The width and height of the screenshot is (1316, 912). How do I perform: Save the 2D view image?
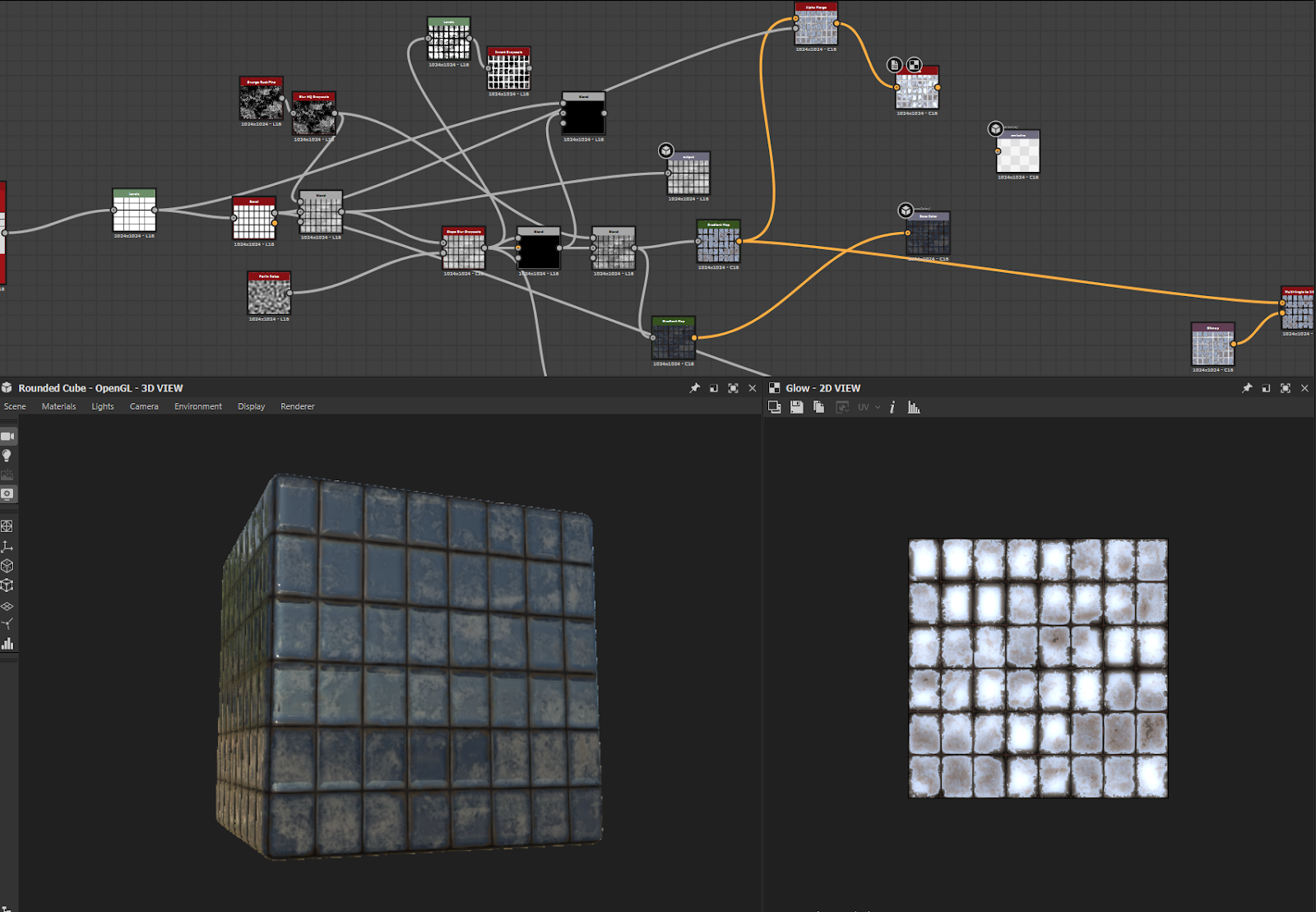click(796, 407)
